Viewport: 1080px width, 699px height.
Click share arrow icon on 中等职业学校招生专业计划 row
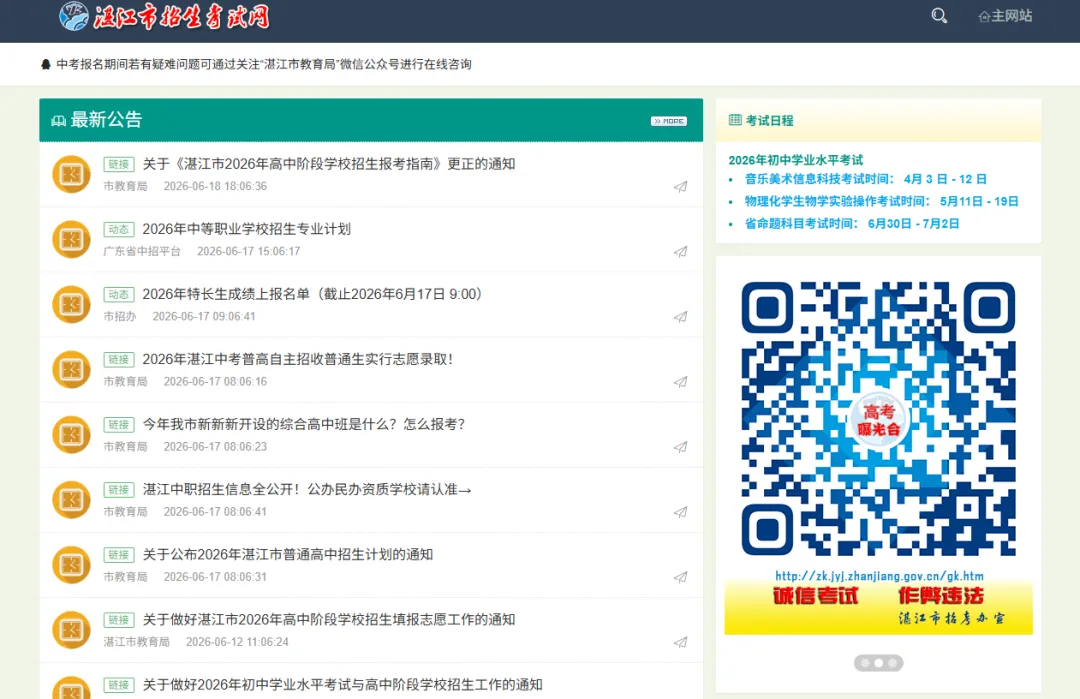(681, 252)
